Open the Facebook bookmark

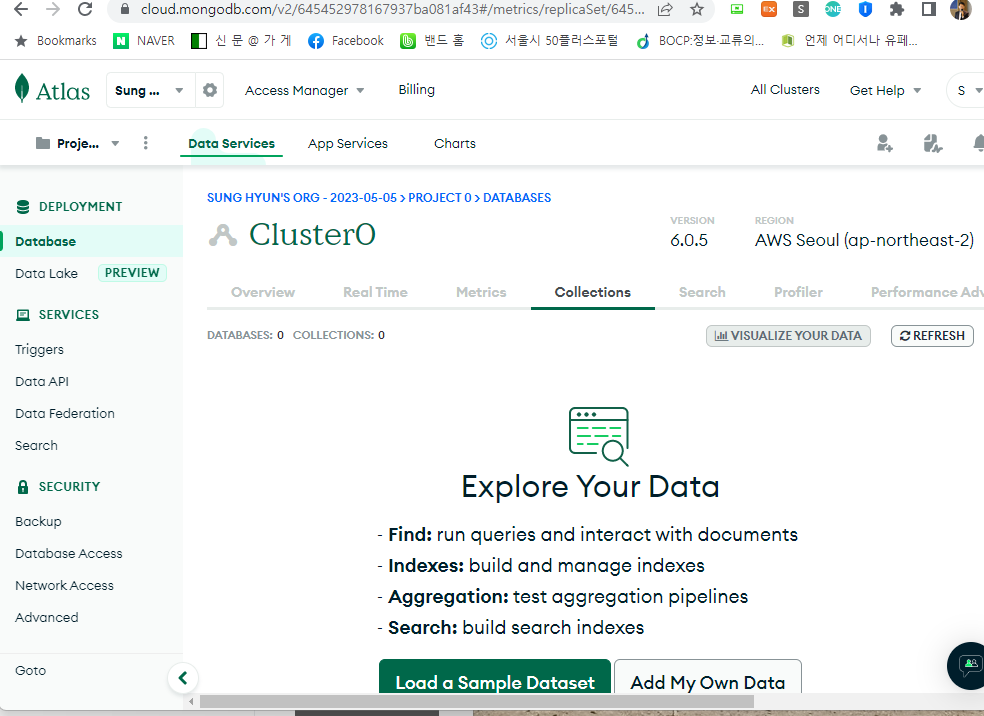click(x=346, y=41)
